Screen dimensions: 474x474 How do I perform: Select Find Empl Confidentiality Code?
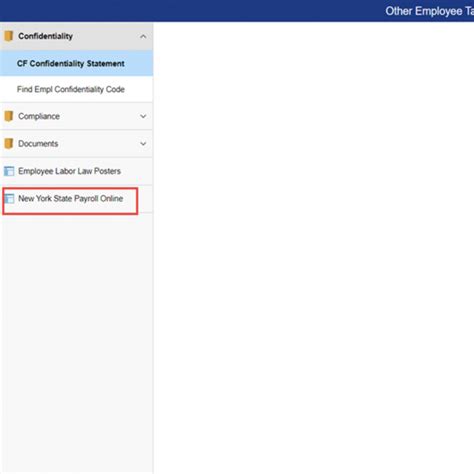71,89
